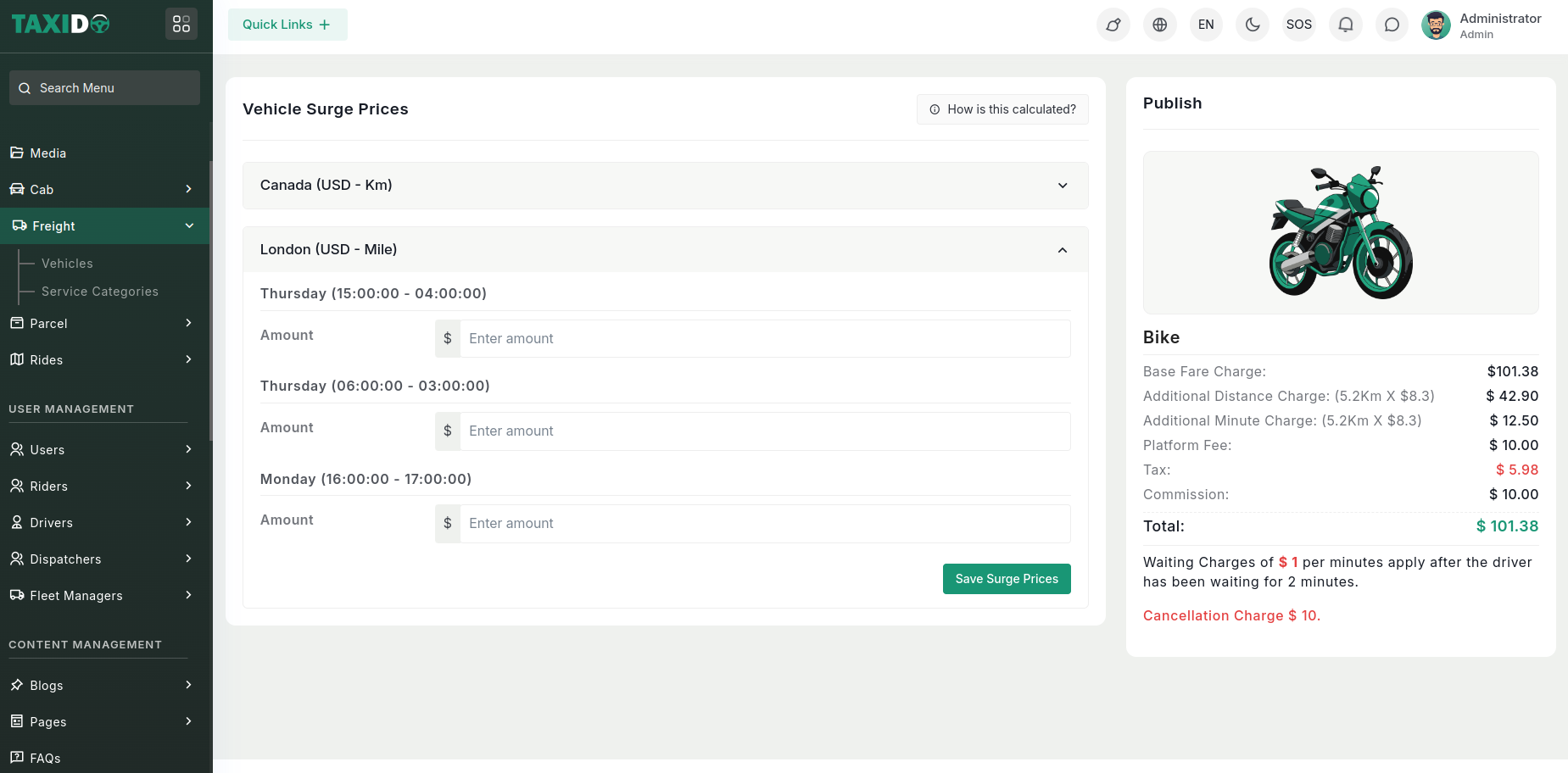Click the paint bucket theme icon

click(x=1113, y=25)
